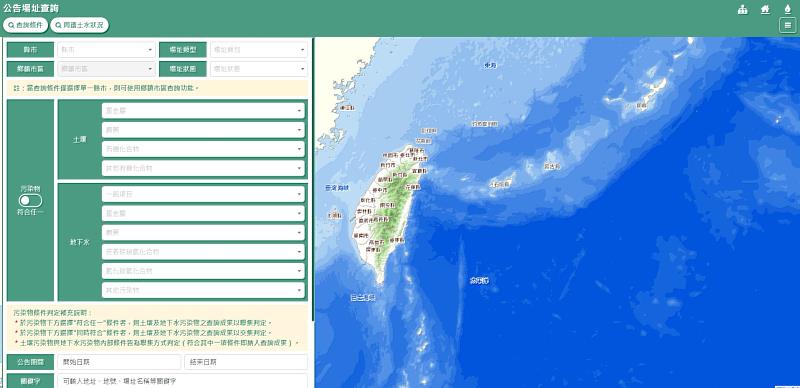Open the 場址類型 dropdown
800x388 pixels.
point(259,50)
